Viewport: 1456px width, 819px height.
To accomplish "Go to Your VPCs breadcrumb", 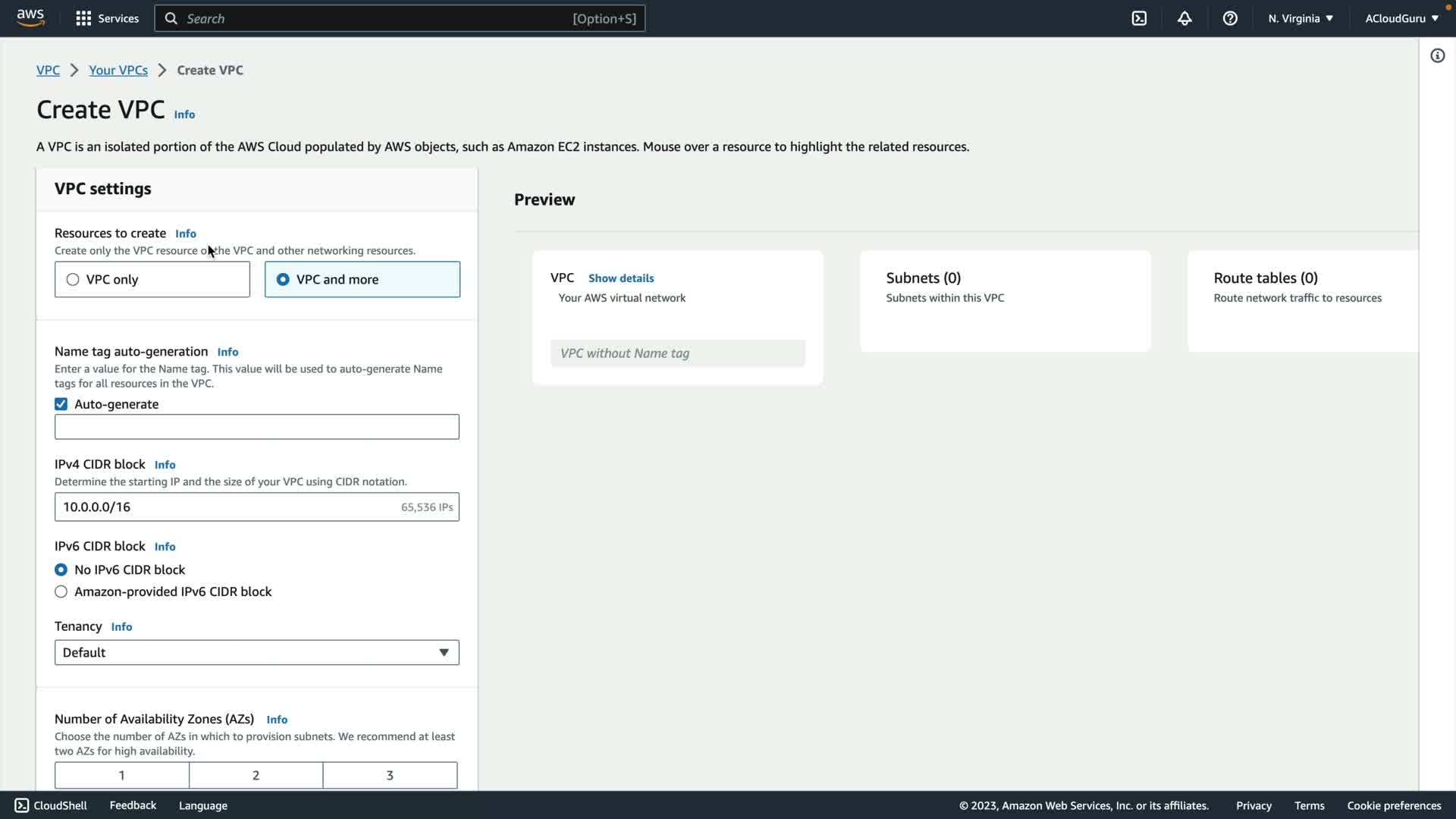I will pos(118,70).
